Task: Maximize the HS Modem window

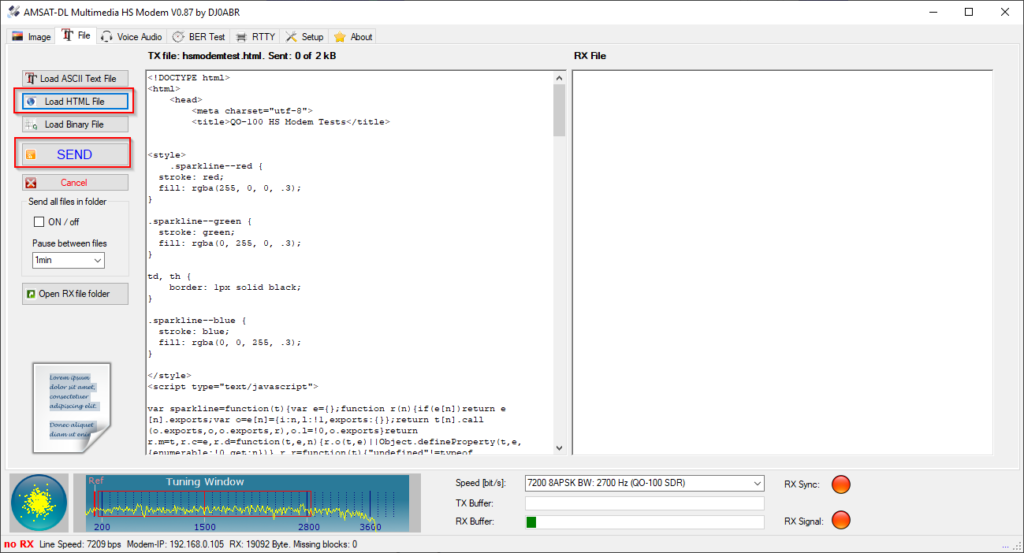Action: click(969, 12)
